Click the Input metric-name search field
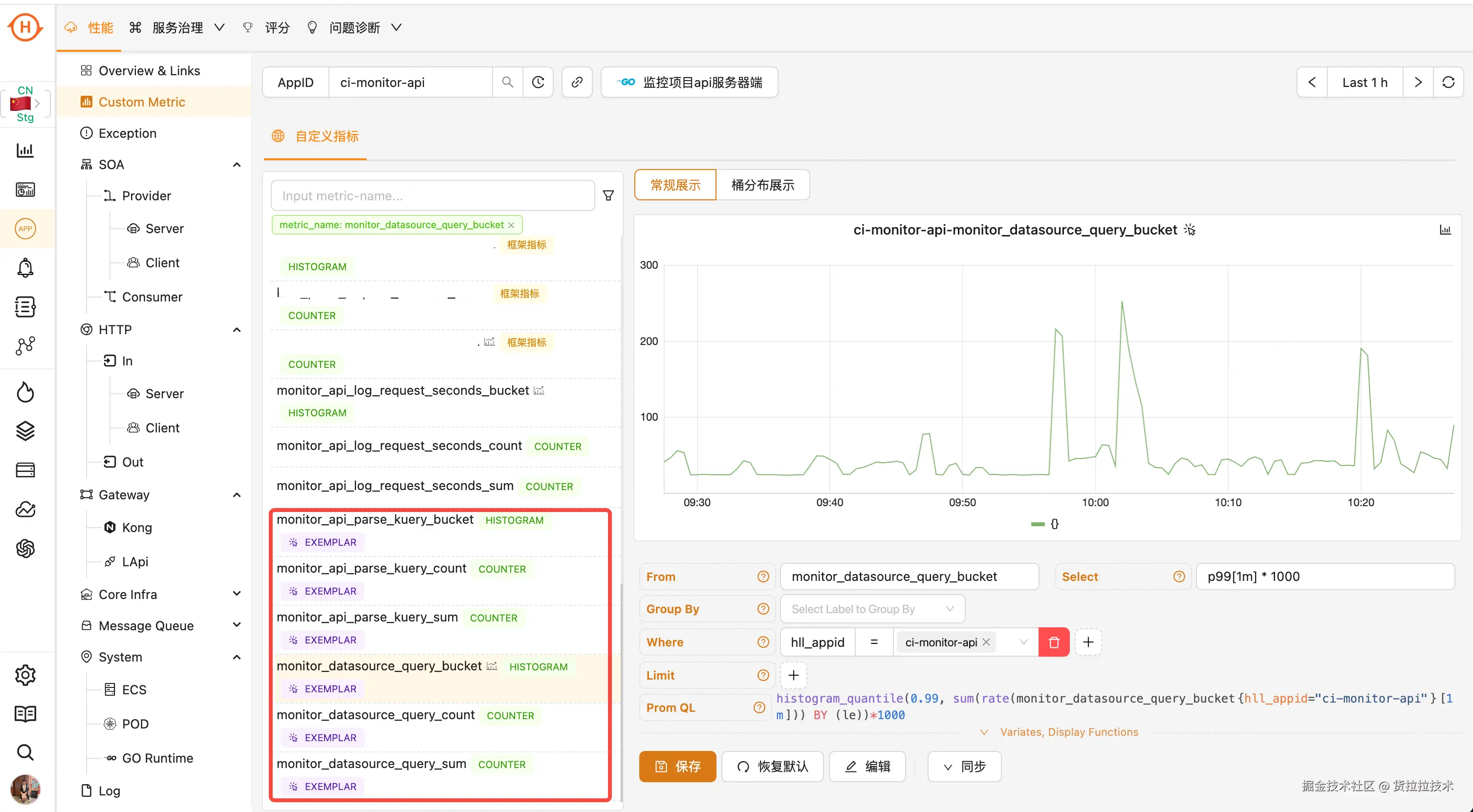 (433, 195)
